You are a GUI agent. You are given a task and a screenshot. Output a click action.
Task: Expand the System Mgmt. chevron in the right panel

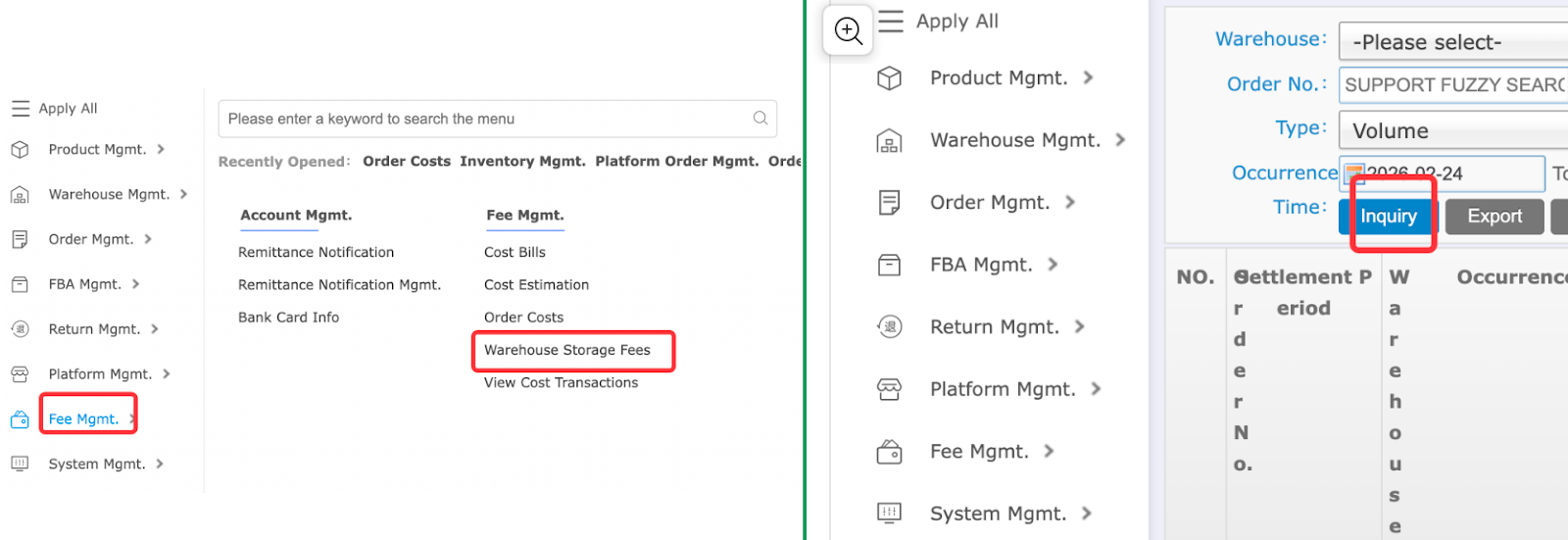pos(1086,514)
